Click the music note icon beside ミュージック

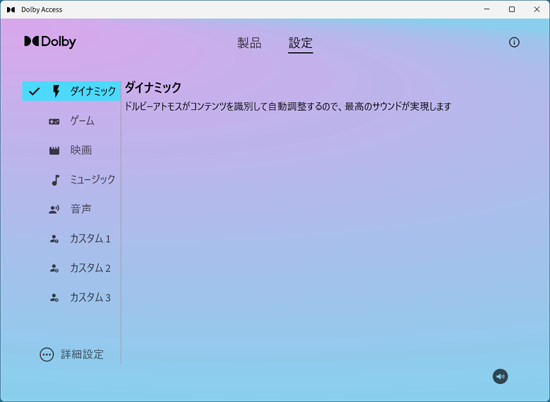[x=55, y=180]
